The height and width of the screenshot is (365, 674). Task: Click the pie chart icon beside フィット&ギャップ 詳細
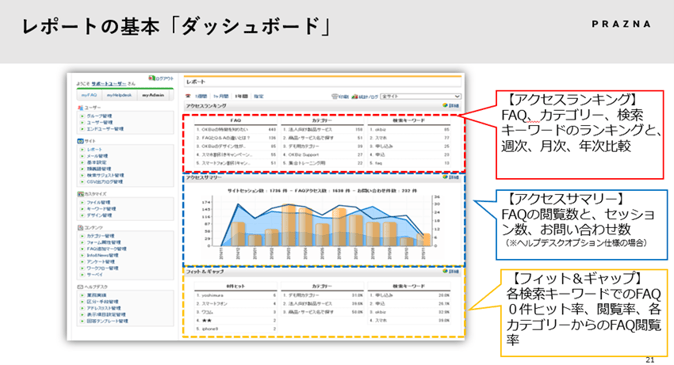coord(445,271)
